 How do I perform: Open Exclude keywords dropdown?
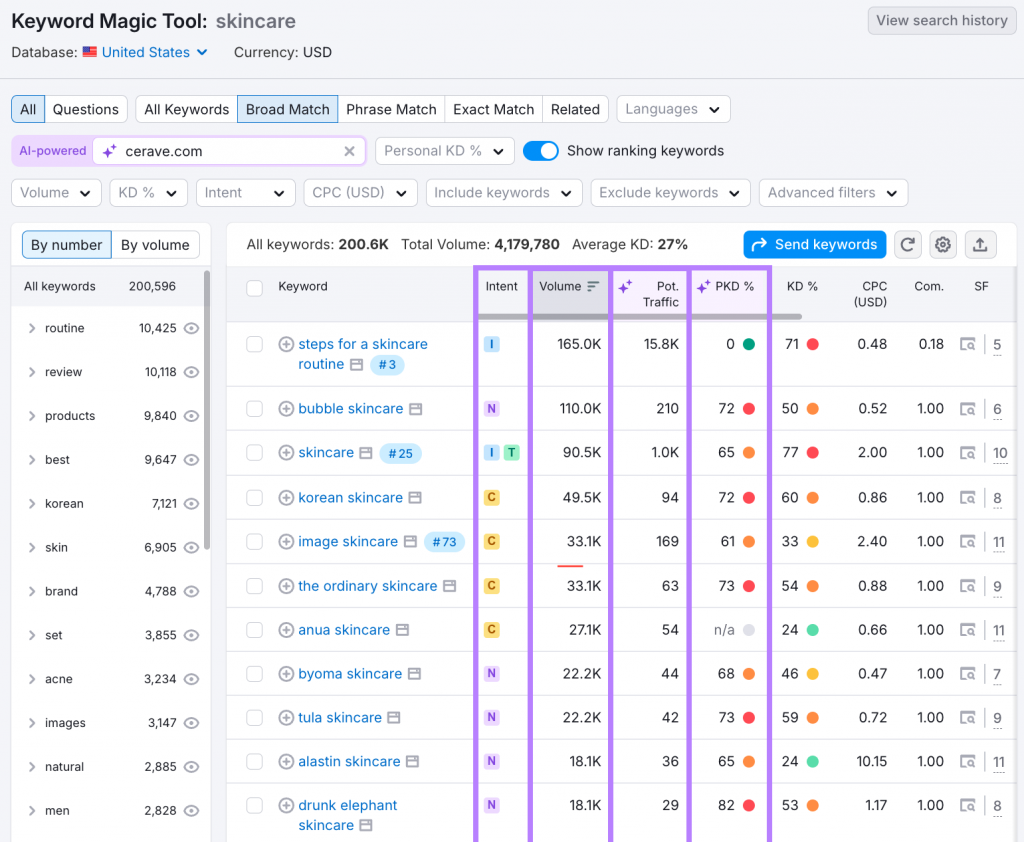click(x=671, y=193)
